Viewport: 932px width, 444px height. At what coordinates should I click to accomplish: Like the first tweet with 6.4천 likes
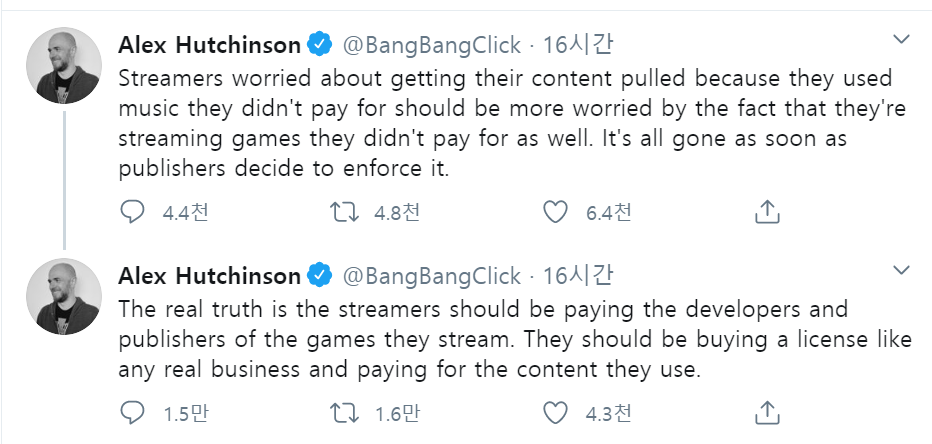coord(555,211)
